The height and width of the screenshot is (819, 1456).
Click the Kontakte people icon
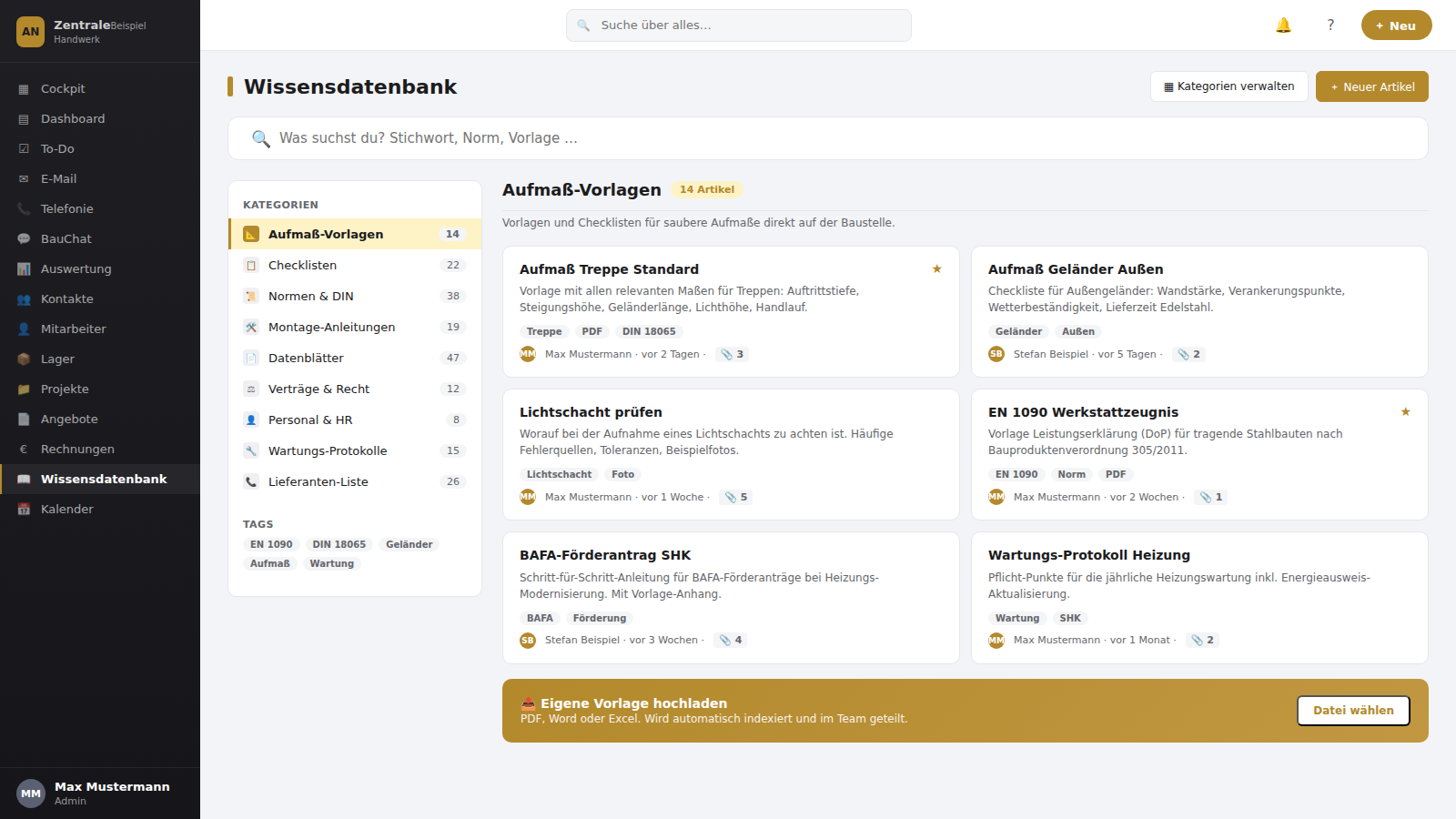pos(24,299)
